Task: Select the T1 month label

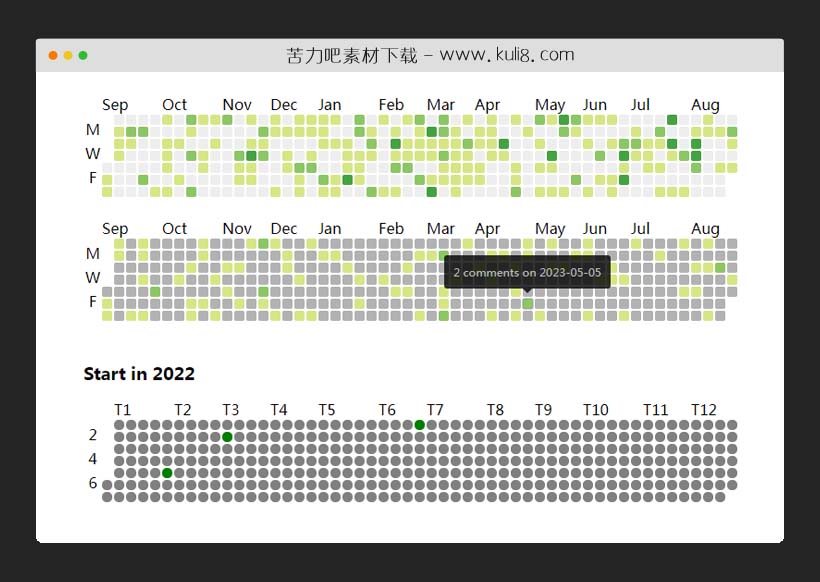Action: tap(122, 410)
